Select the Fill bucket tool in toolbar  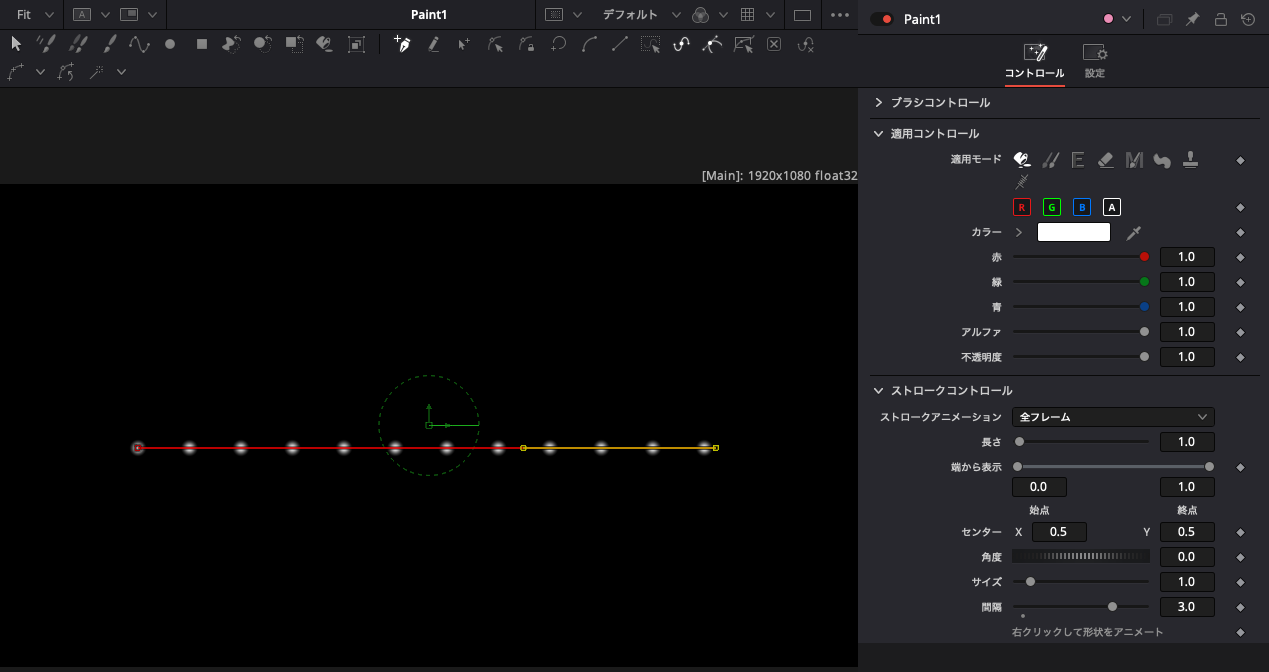click(324, 44)
